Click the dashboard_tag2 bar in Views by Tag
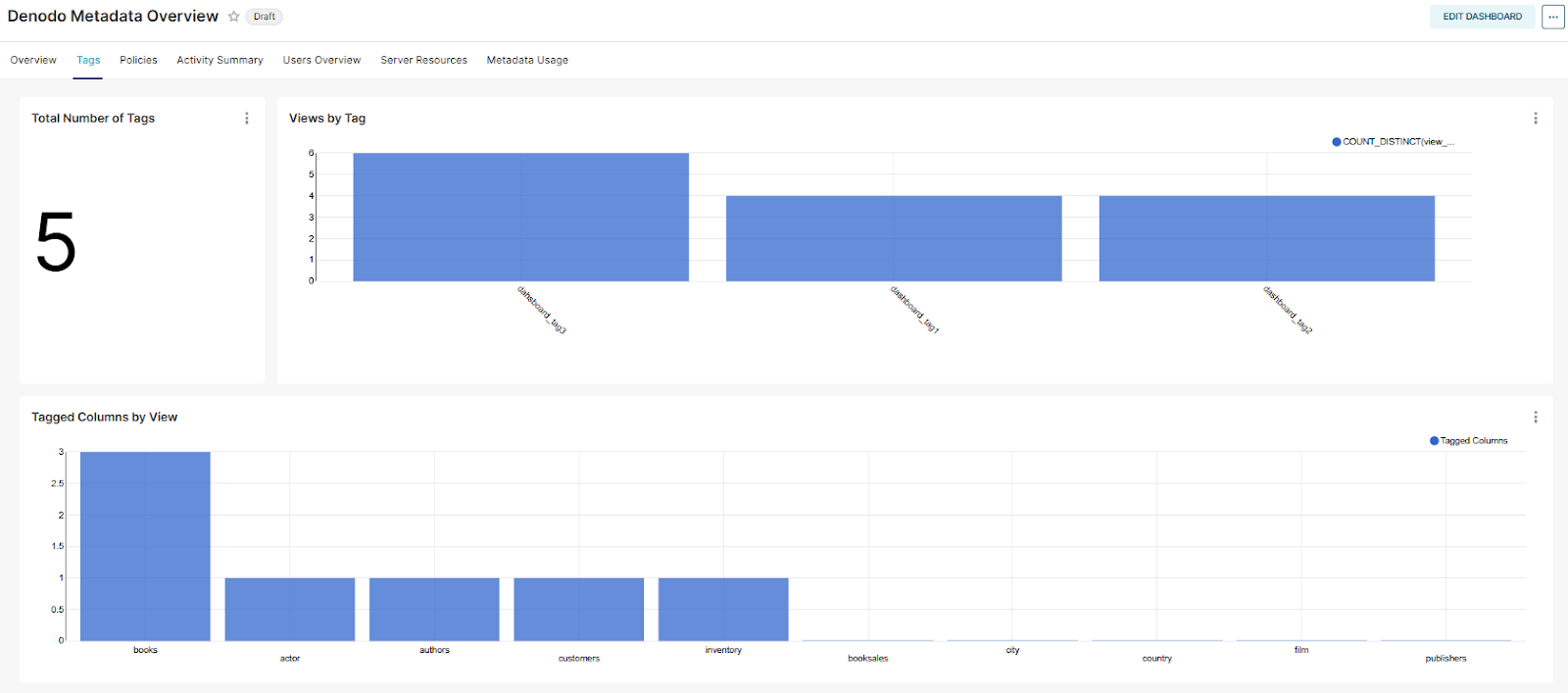 click(1266, 238)
